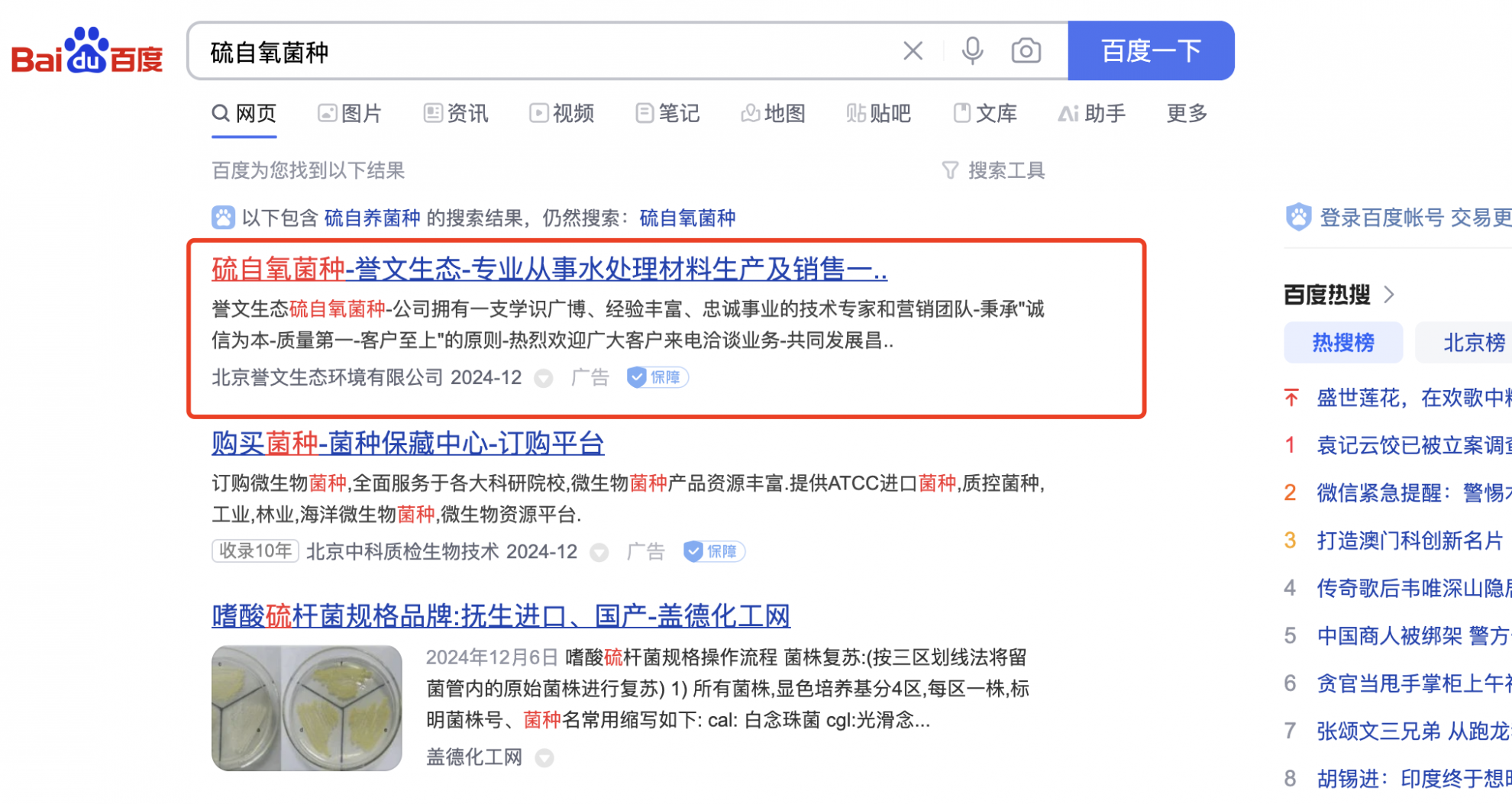
Task: Open 购买菌种-菌种保藏中心-订购平台 link
Action: pyautogui.click(x=408, y=443)
